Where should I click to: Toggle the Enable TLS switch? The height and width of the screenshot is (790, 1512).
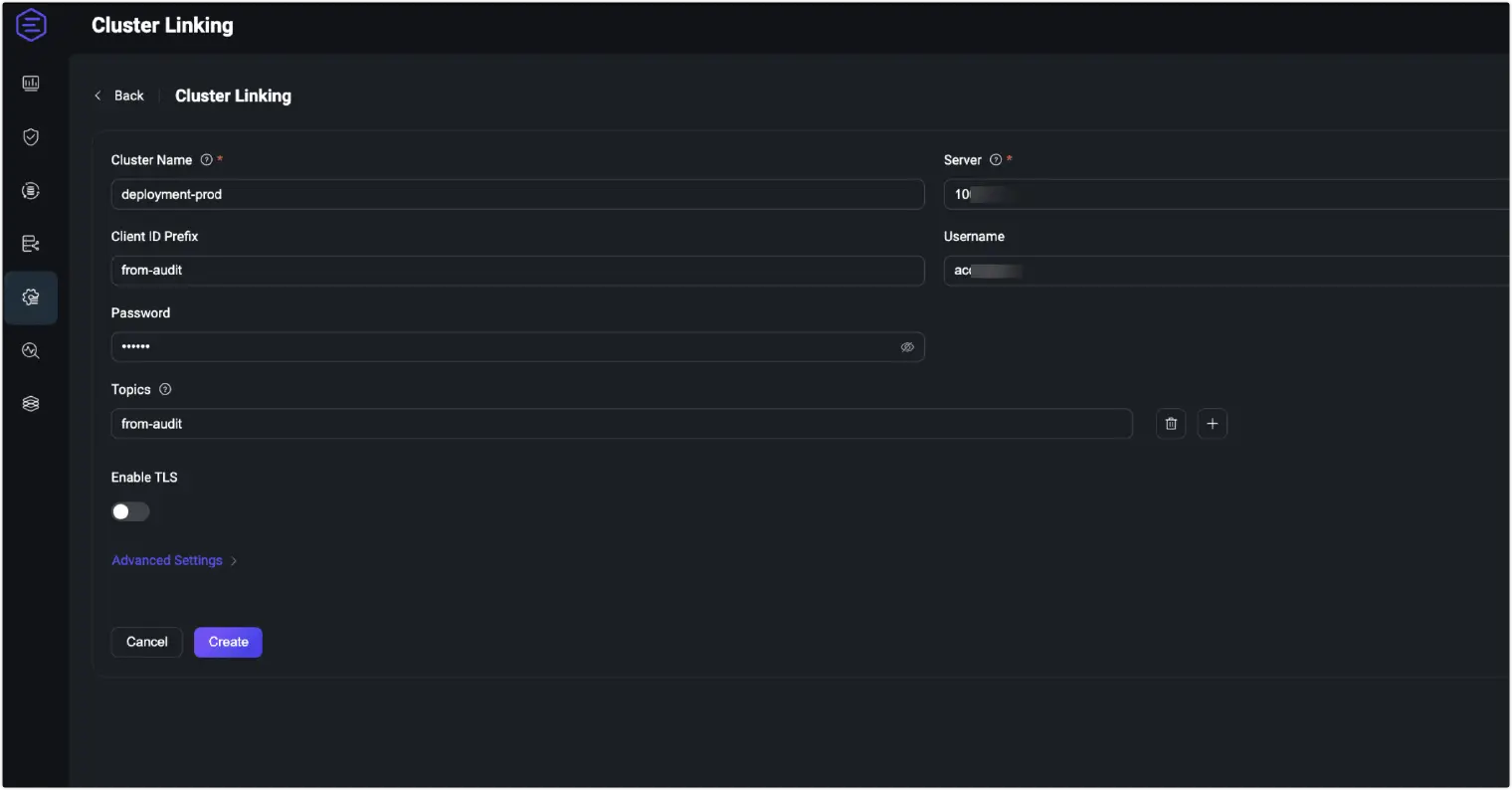(130, 511)
